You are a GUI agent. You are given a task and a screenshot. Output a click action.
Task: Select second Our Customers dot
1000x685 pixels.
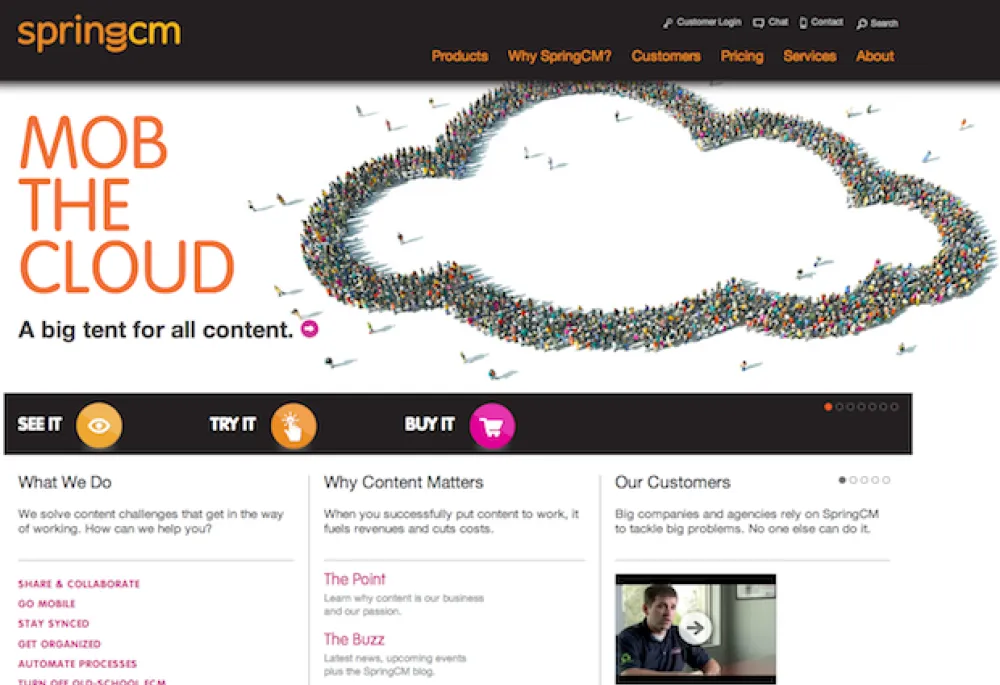853,480
